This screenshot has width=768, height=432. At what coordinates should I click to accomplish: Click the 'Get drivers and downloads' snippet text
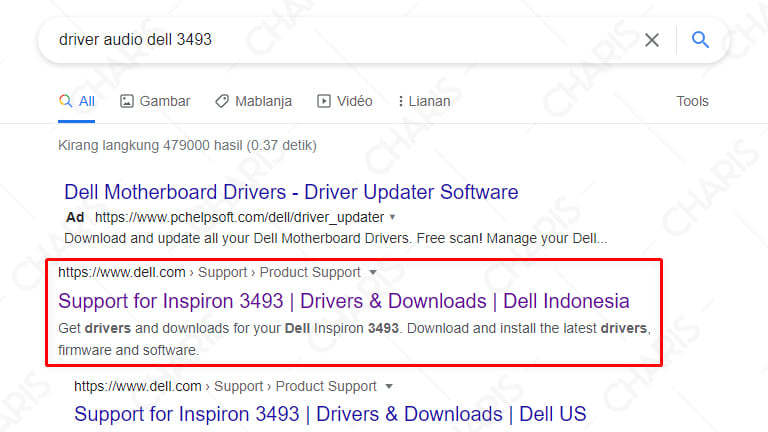click(x=354, y=339)
